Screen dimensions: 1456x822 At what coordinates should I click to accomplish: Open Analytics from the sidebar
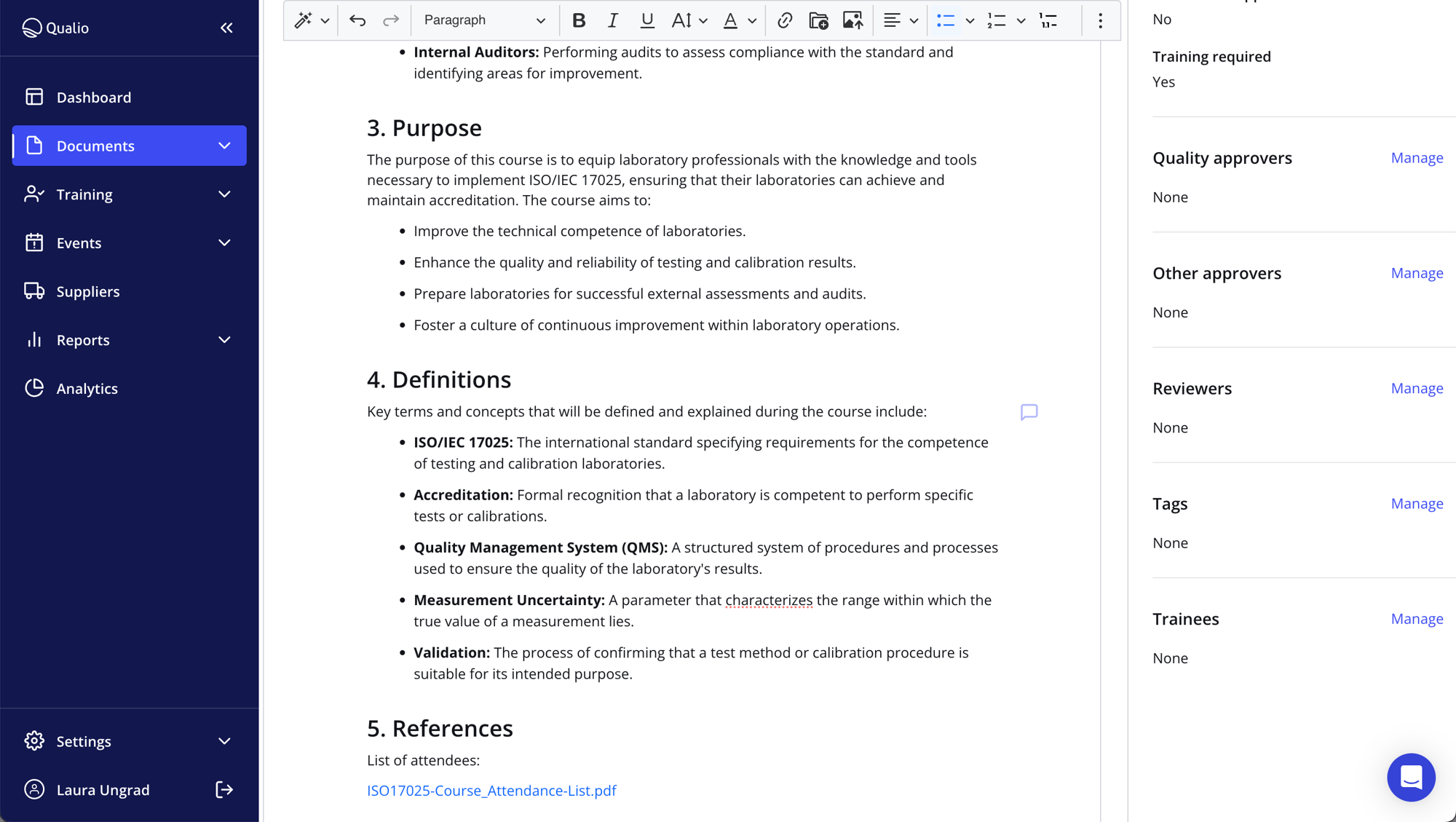click(87, 388)
